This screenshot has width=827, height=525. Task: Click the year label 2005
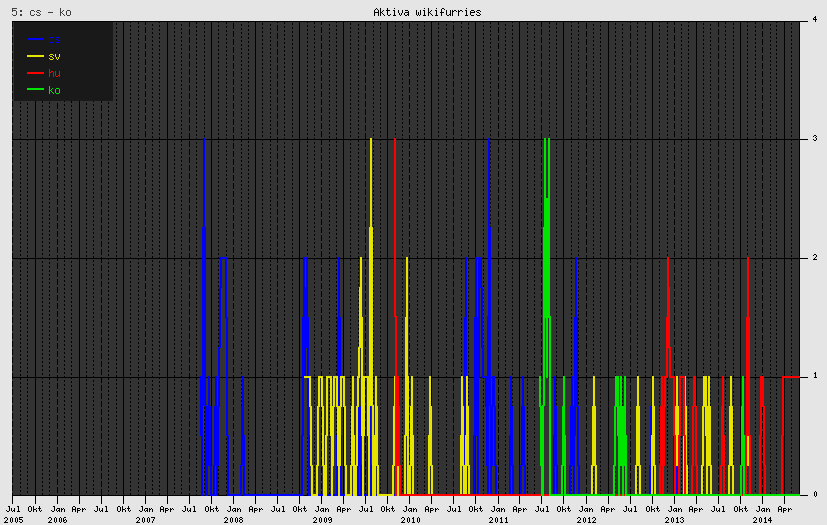click(x=13, y=520)
